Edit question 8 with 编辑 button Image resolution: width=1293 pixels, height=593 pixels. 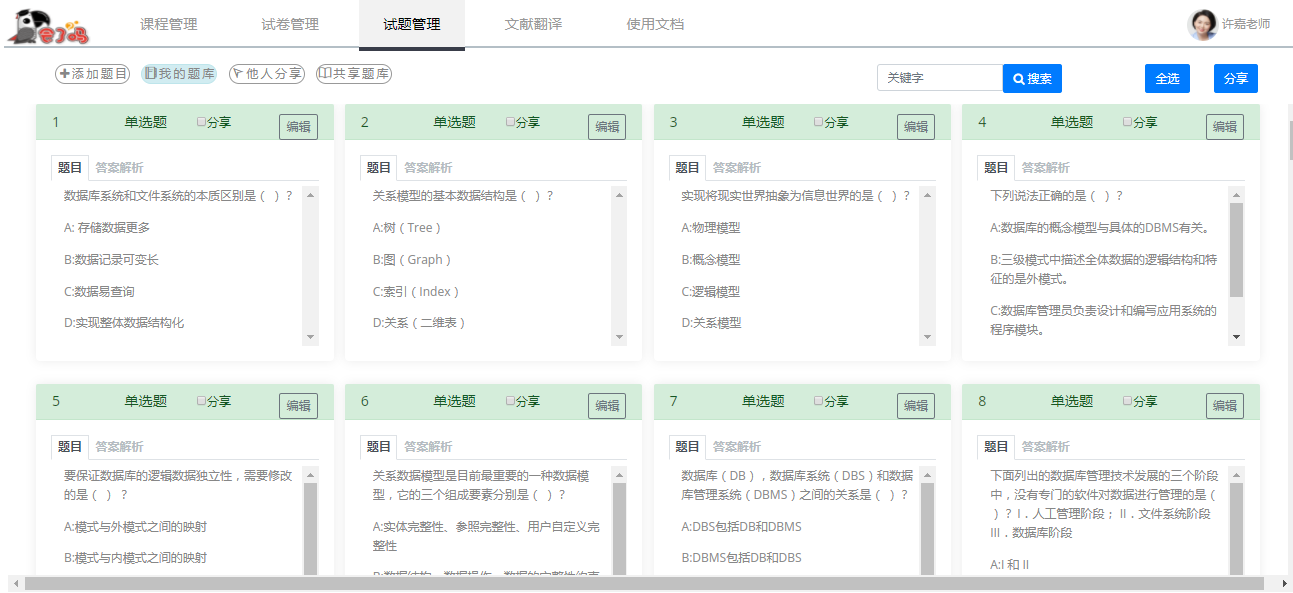(x=1225, y=406)
